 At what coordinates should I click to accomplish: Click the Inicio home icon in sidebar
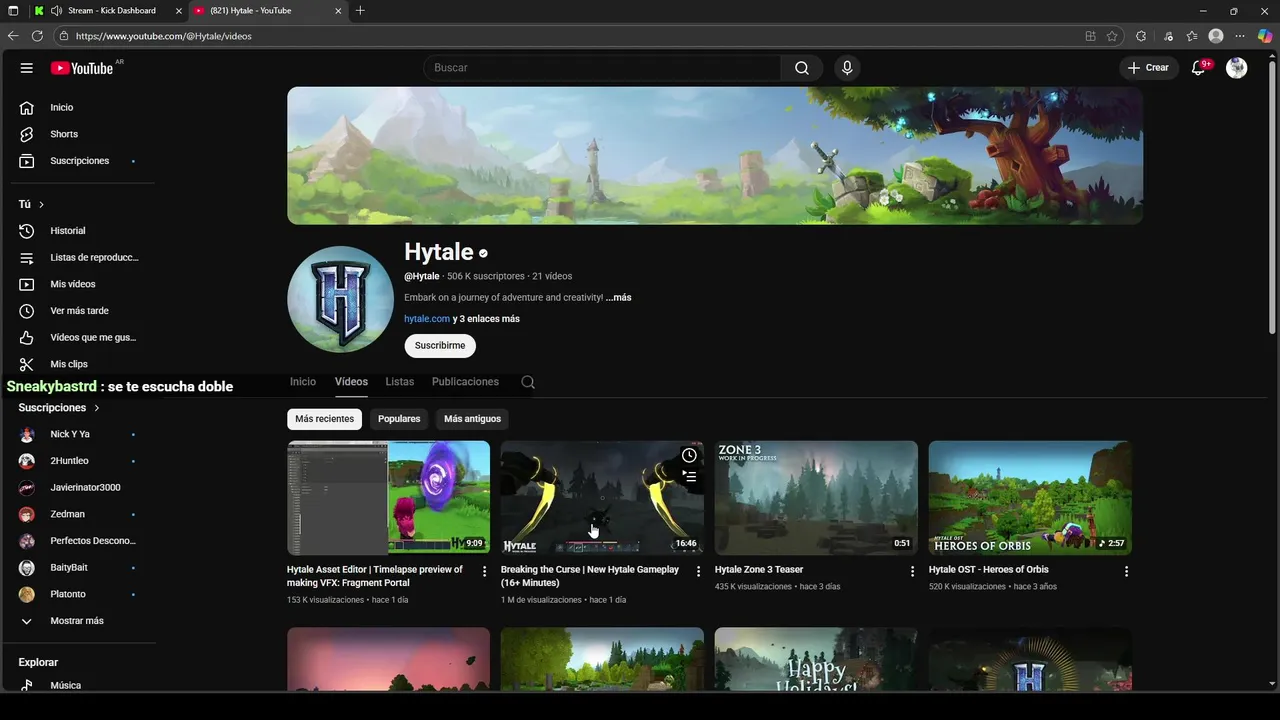(27, 107)
